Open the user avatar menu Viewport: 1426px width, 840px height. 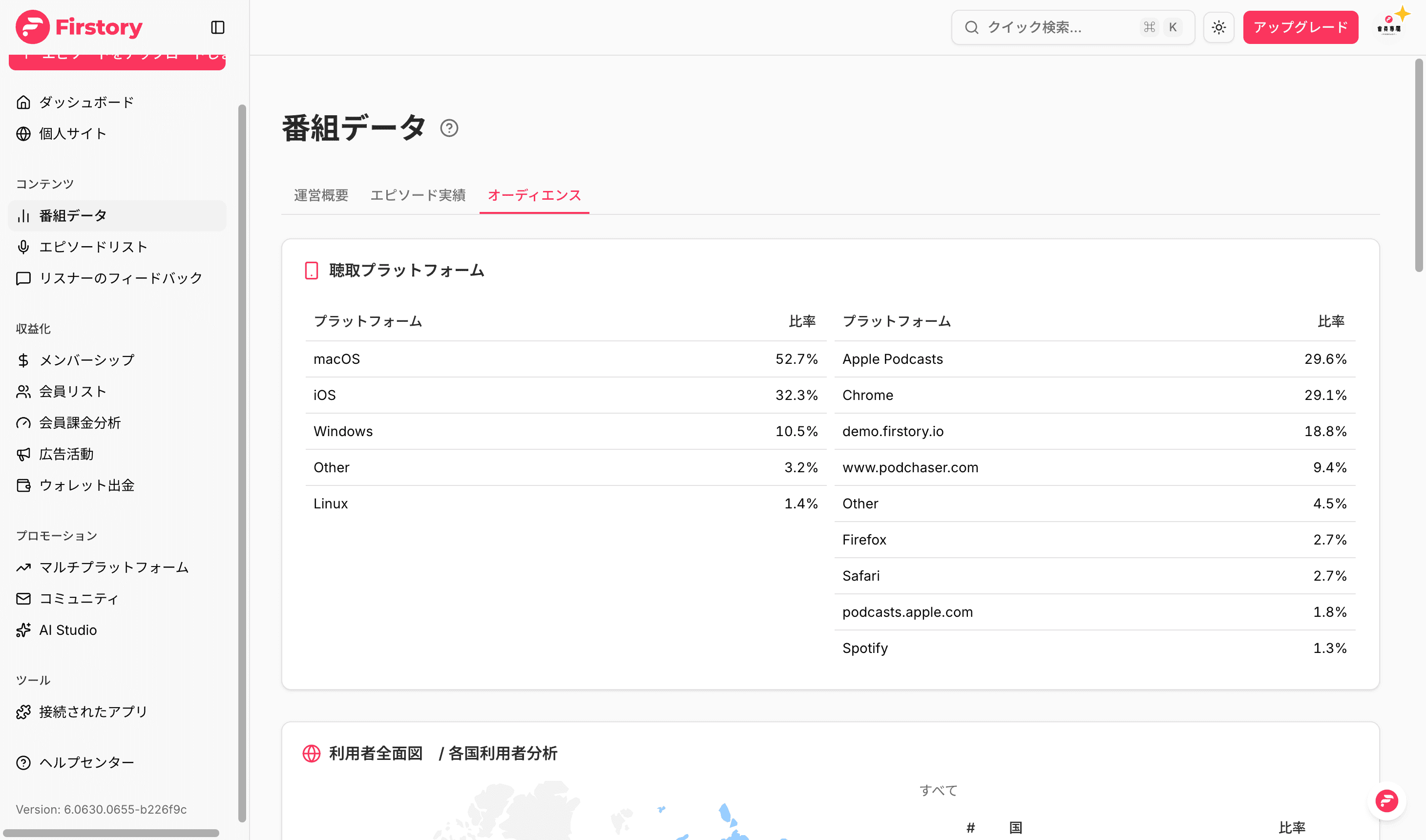[1389, 26]
